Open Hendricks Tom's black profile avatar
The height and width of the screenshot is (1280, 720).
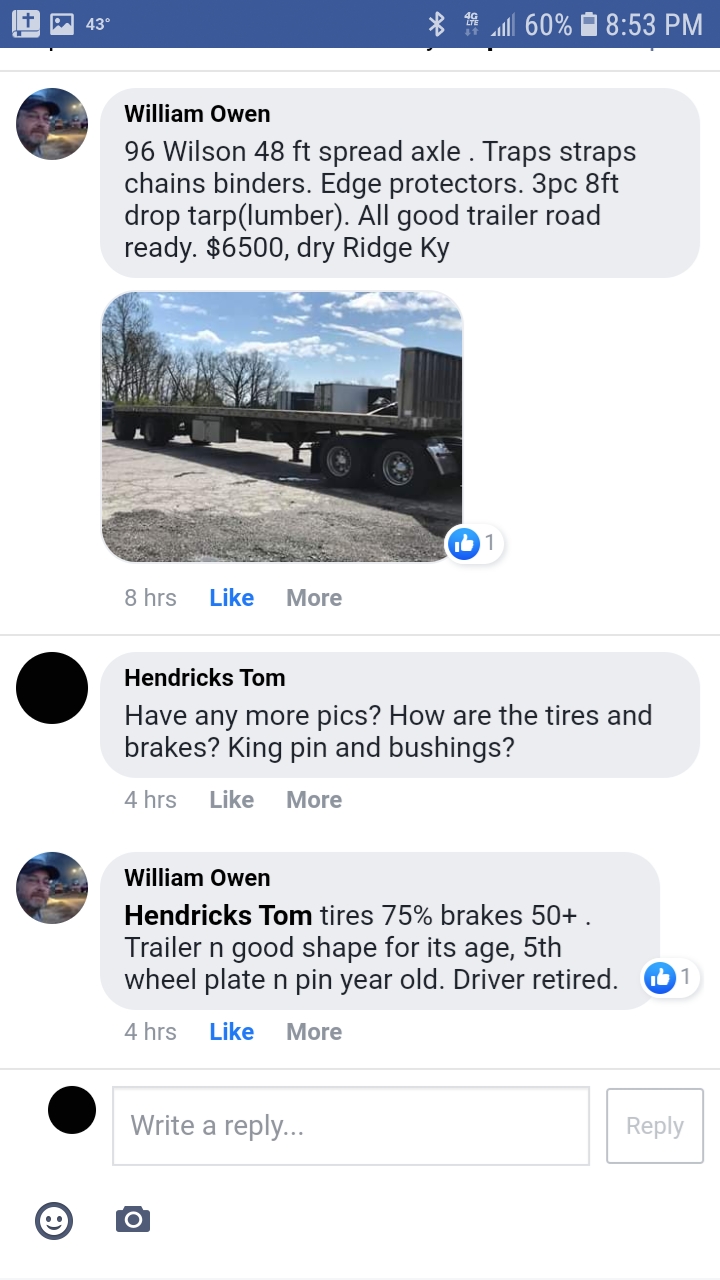tap(52, 688)
